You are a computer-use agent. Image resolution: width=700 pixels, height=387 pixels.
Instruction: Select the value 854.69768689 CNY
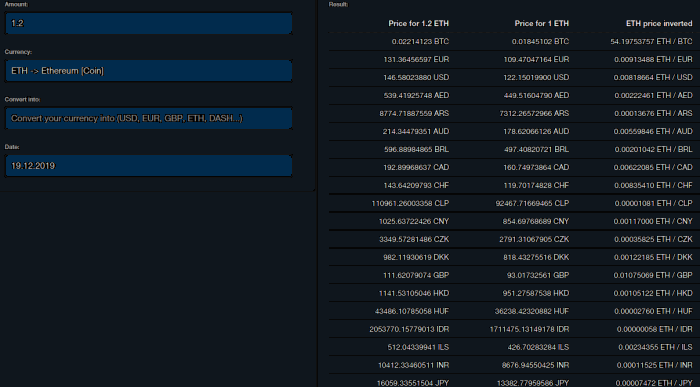(x=536, y=221)
